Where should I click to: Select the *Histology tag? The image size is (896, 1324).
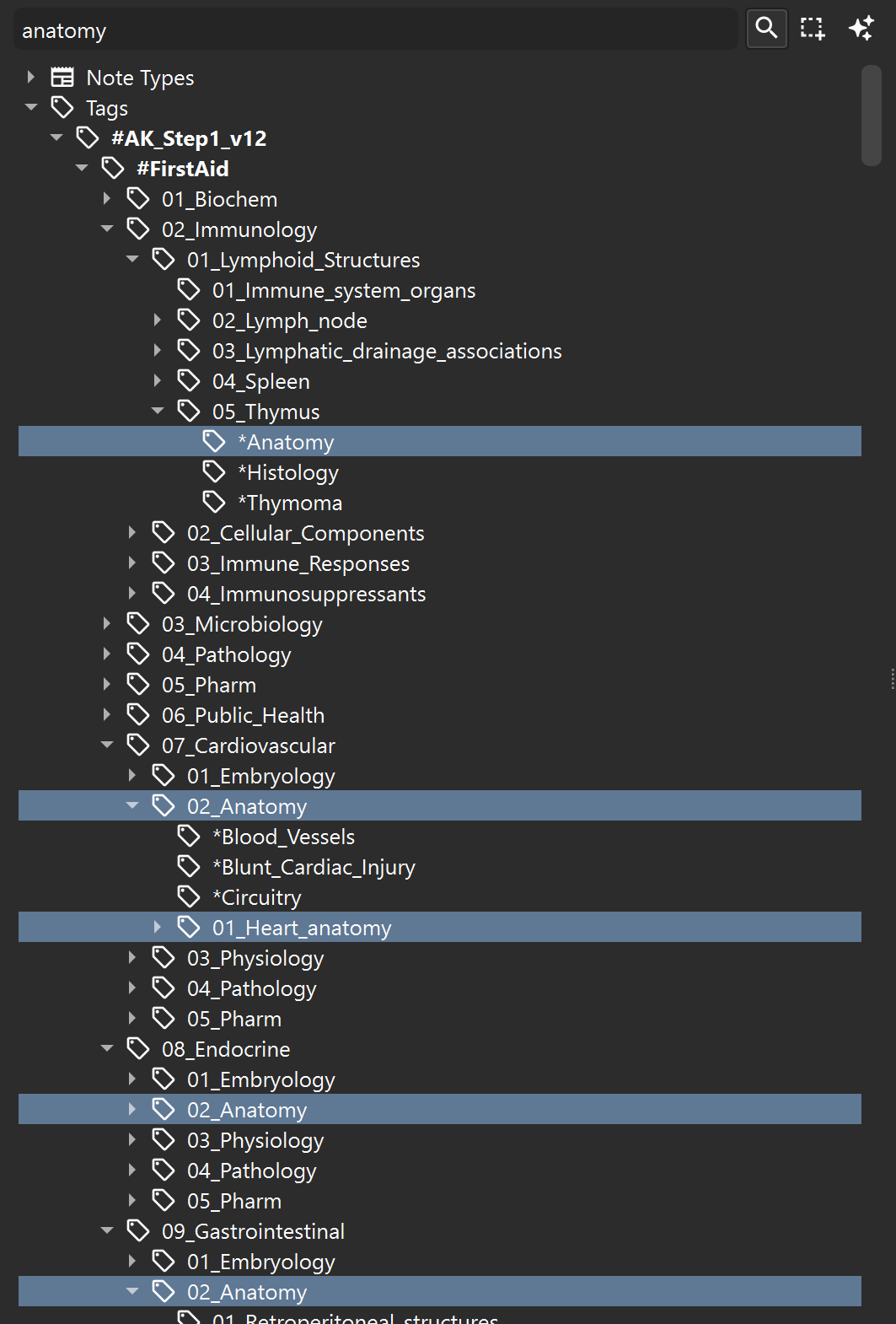[x=287, y=472]
